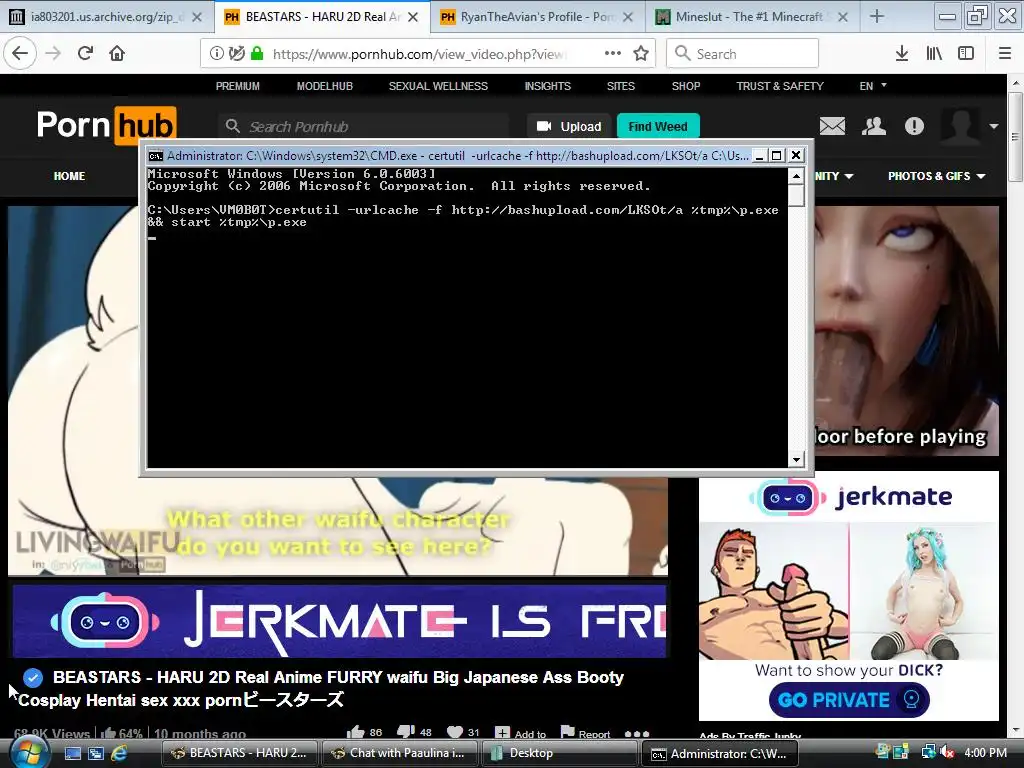The height and width of the screenshot is (768, 1024).
Task: Open a new browser tab with plus
Action: 877,17
